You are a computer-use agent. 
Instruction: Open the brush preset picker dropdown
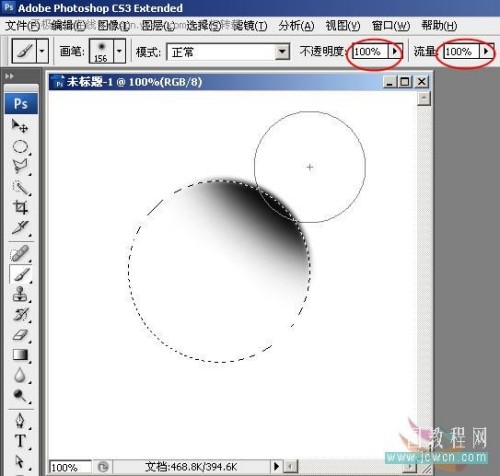pyautogui.click(x=119, y=51)
